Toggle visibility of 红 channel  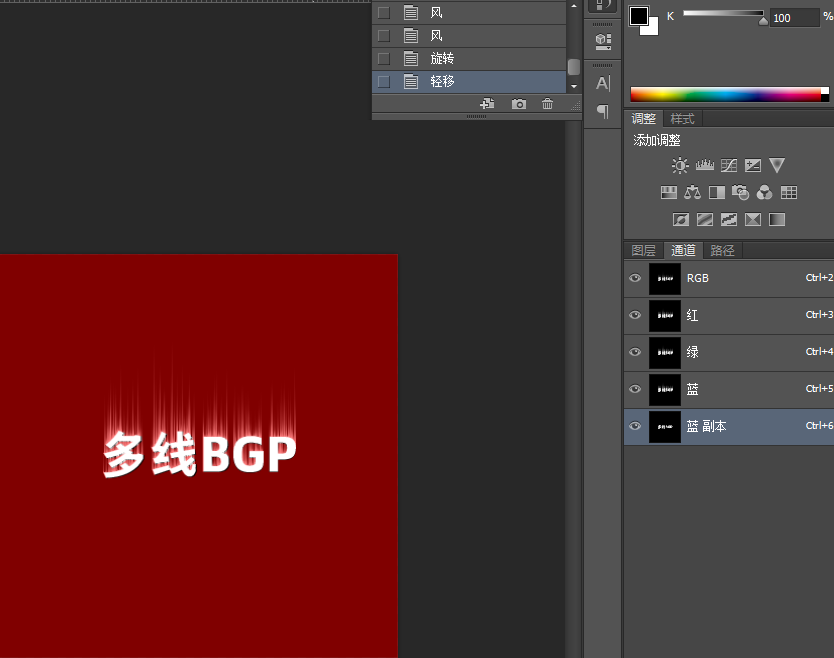pyautogui.click(x=635, y=315)
